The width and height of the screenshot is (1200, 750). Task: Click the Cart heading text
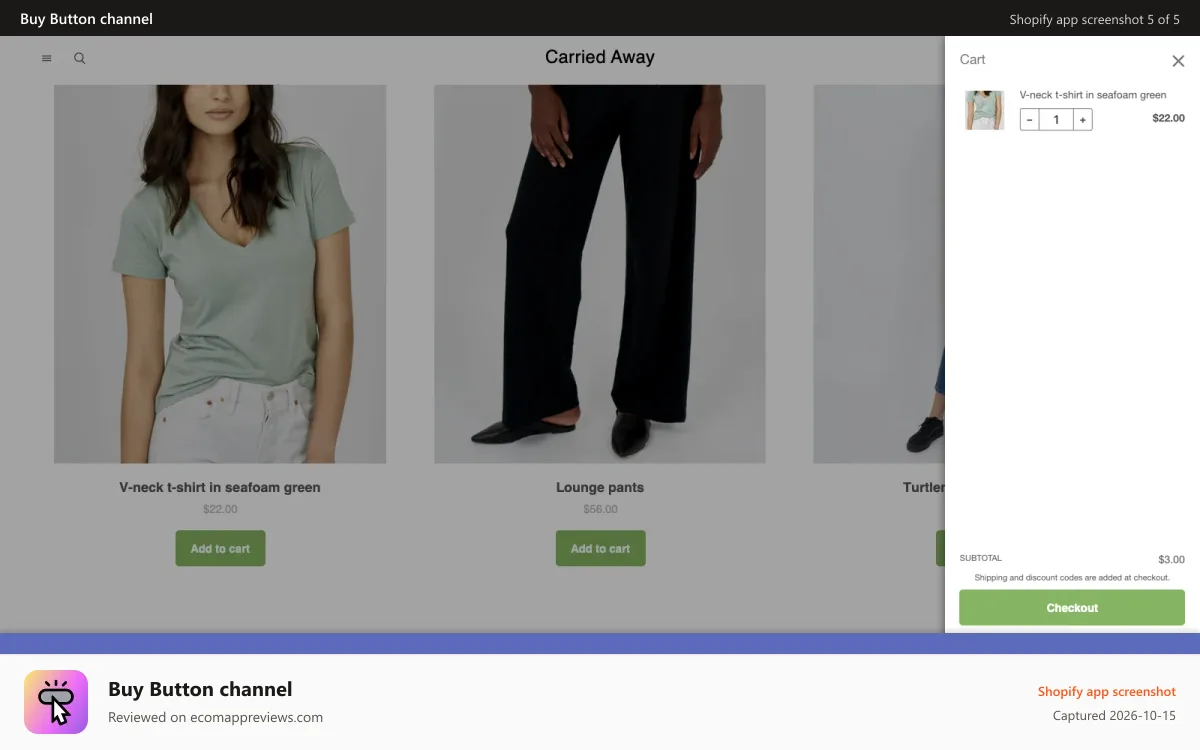(973, 60)
